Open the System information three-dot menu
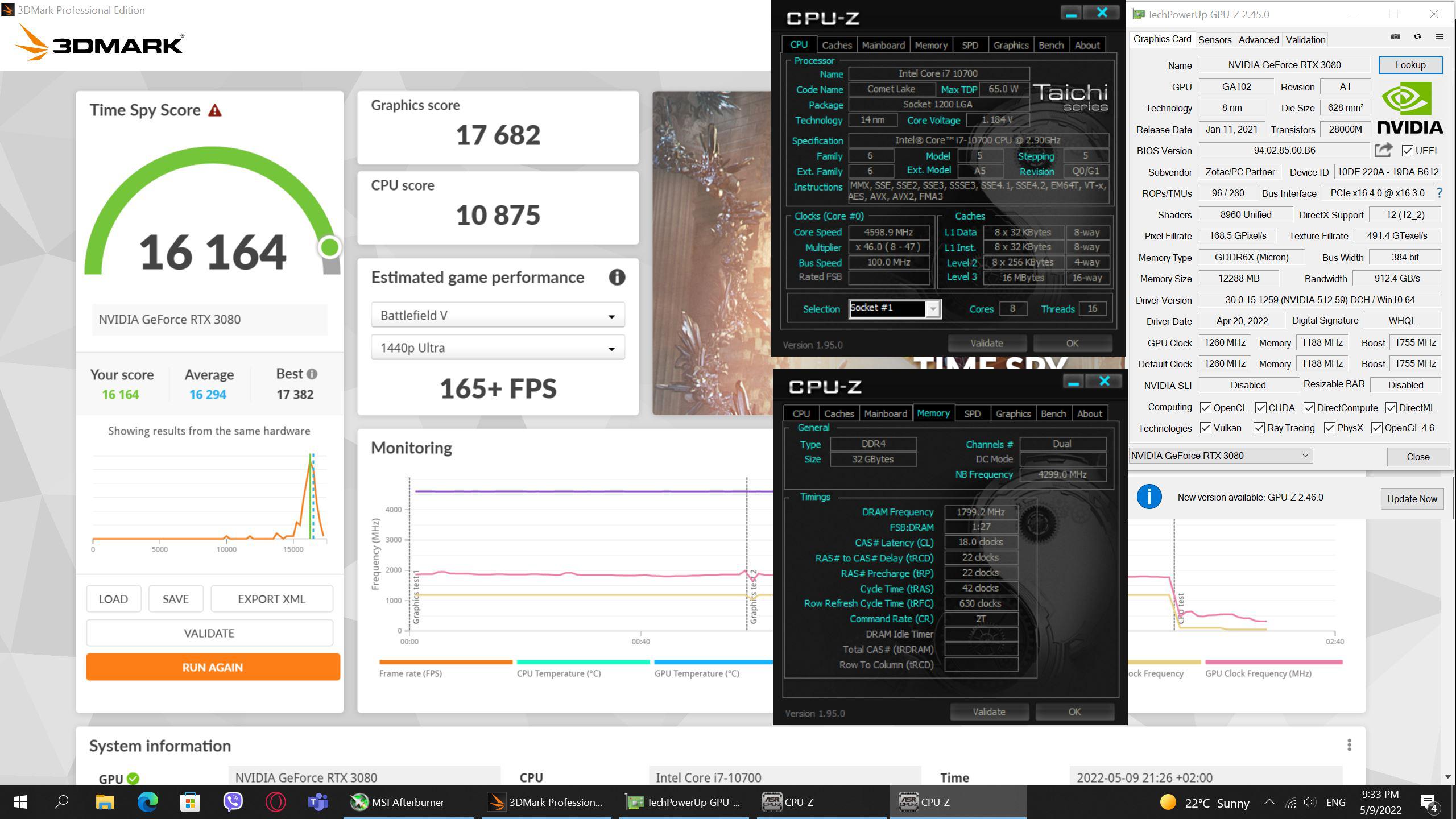The height and width of the screenshot is (819, 1456). point(1349,745)
